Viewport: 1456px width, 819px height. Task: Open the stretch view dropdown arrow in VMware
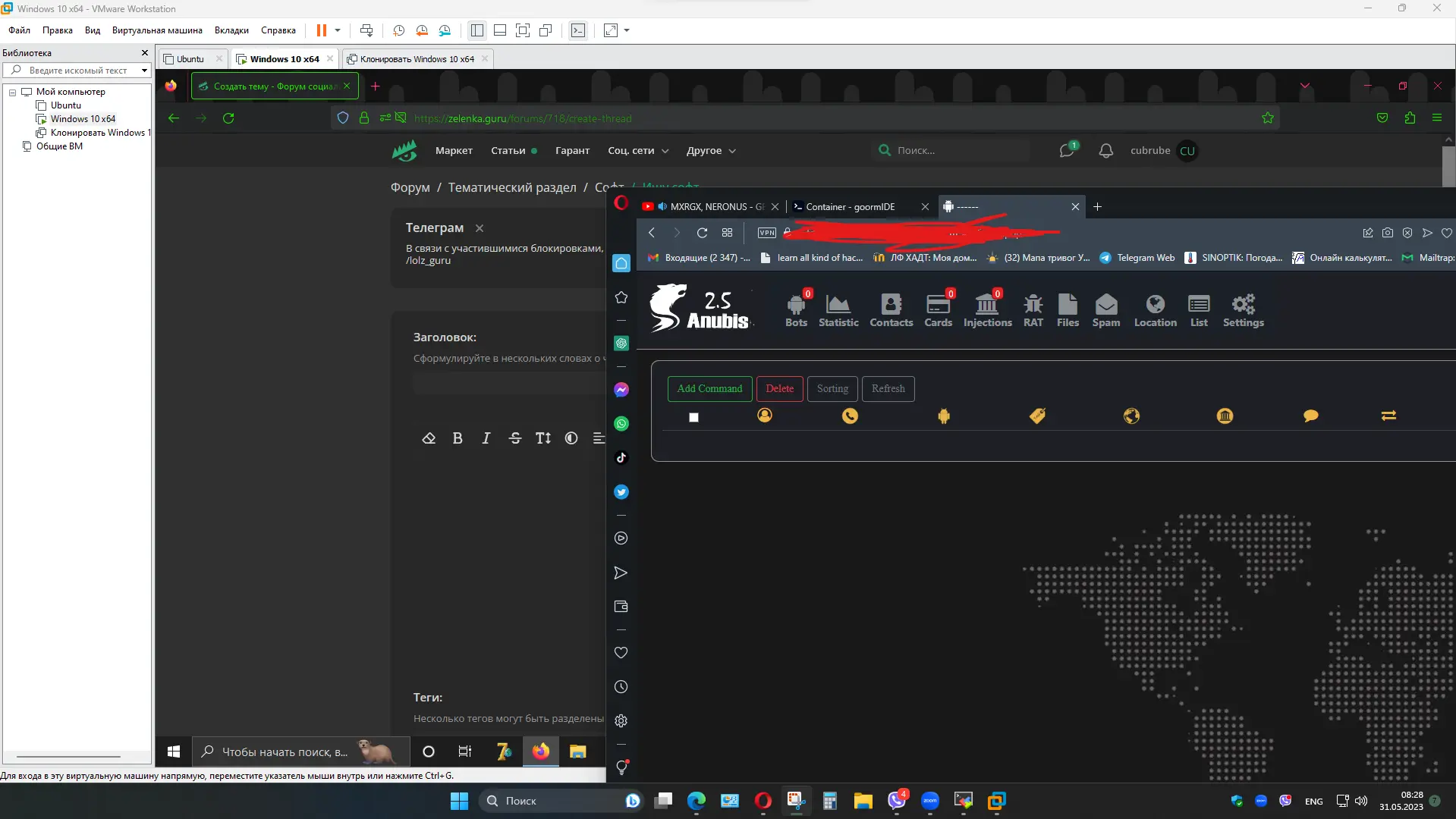[627, 30]
